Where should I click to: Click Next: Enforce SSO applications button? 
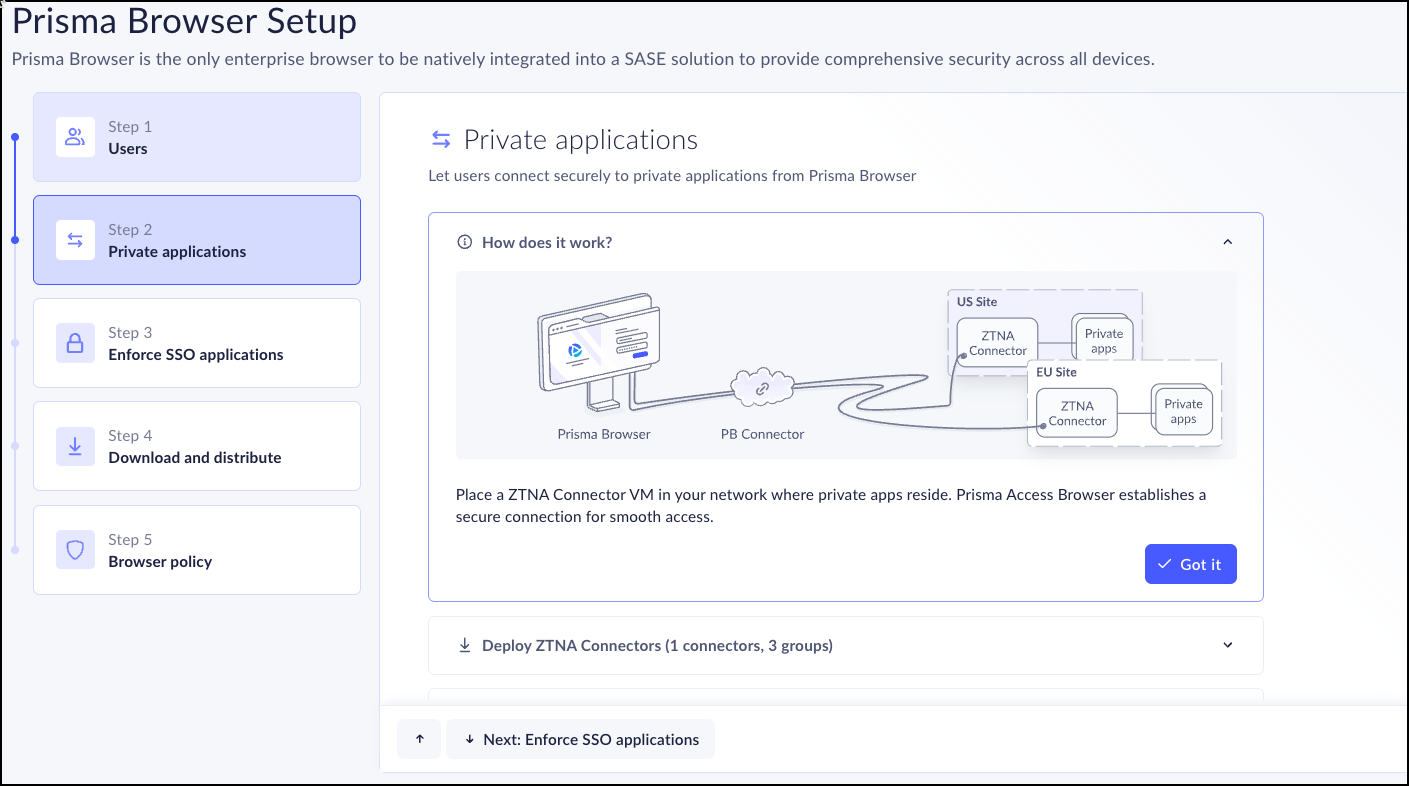point(580,739)
